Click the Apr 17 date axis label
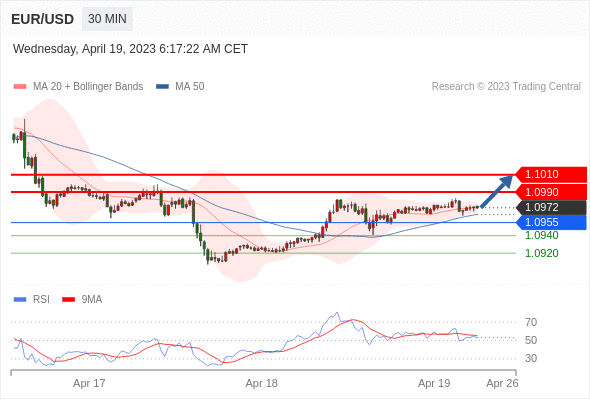590x400 pixels. [89, 383]
